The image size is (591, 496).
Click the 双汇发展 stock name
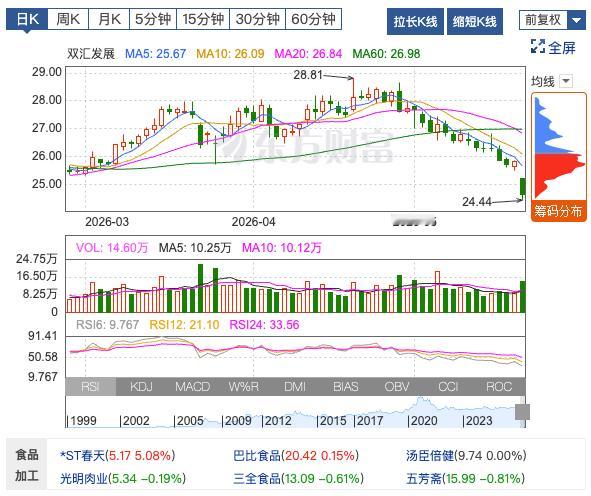click(x=91, y=54)
